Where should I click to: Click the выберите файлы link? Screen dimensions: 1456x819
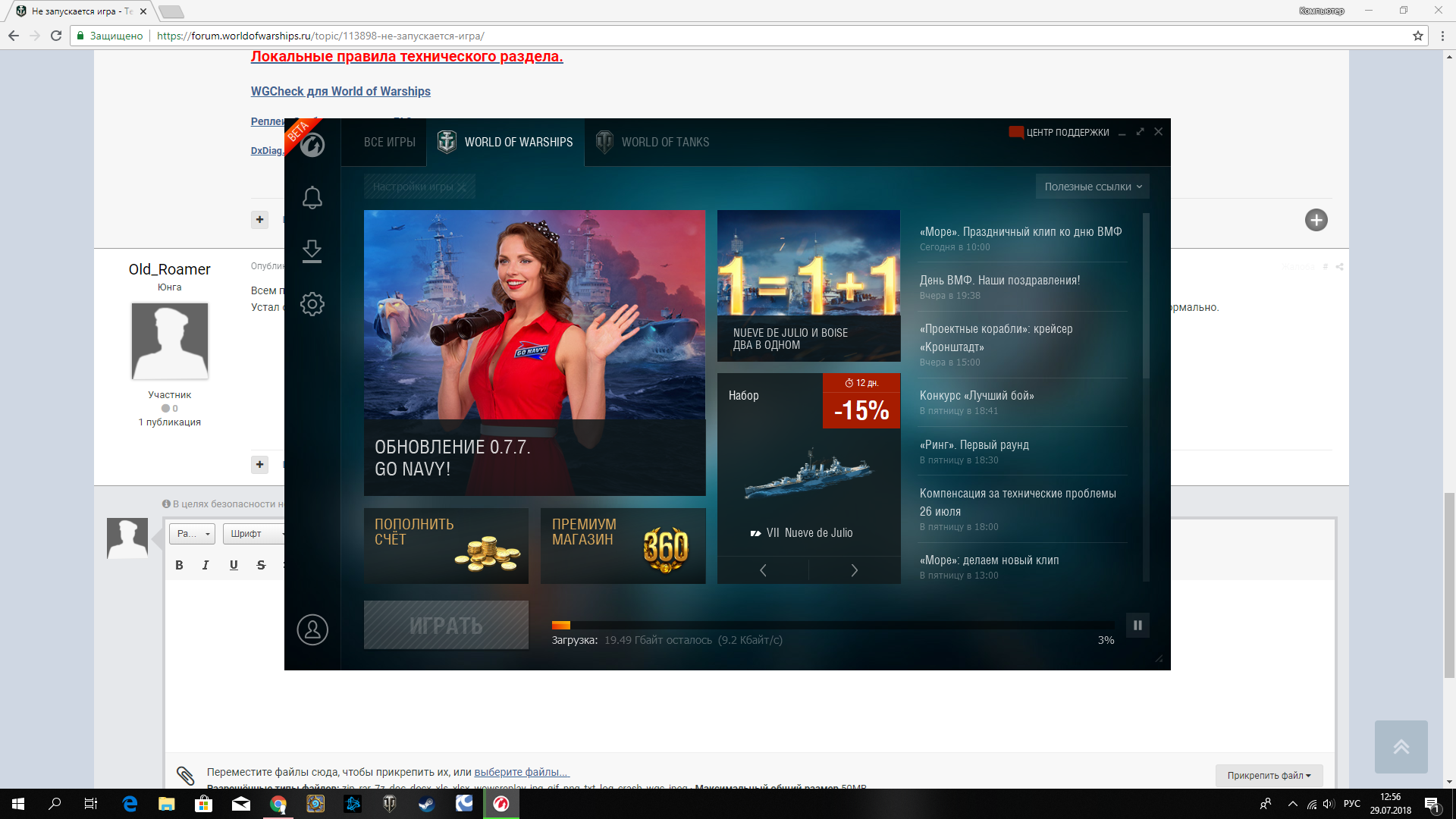pos(521,772)
